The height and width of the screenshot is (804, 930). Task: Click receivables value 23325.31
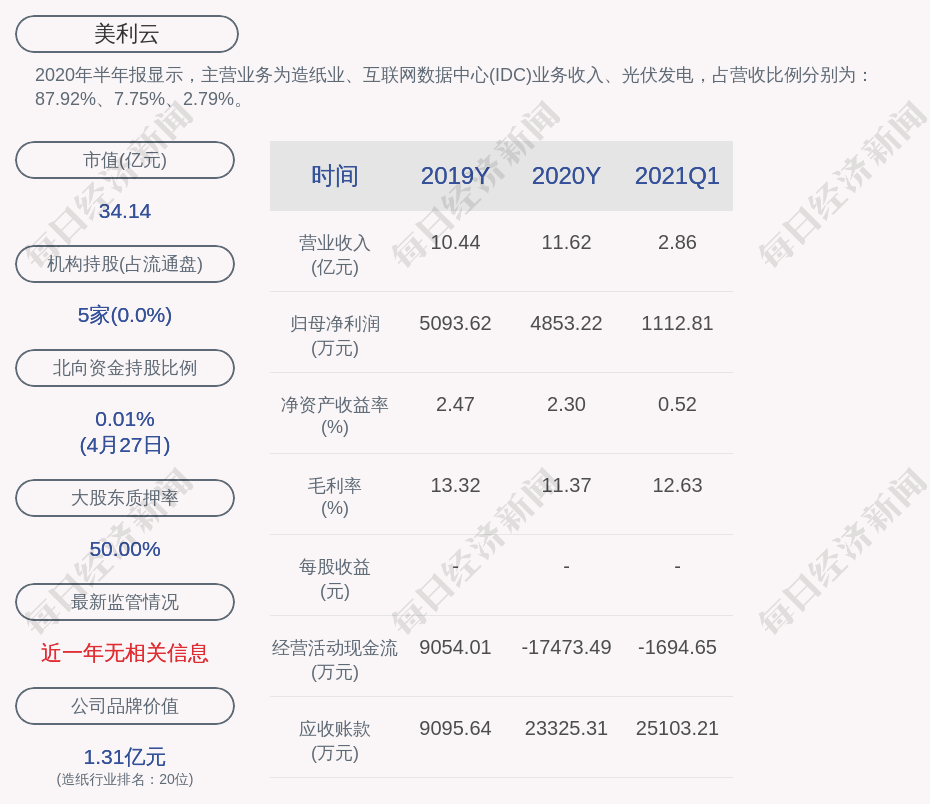pyautogui.click(x=566, y=728)
